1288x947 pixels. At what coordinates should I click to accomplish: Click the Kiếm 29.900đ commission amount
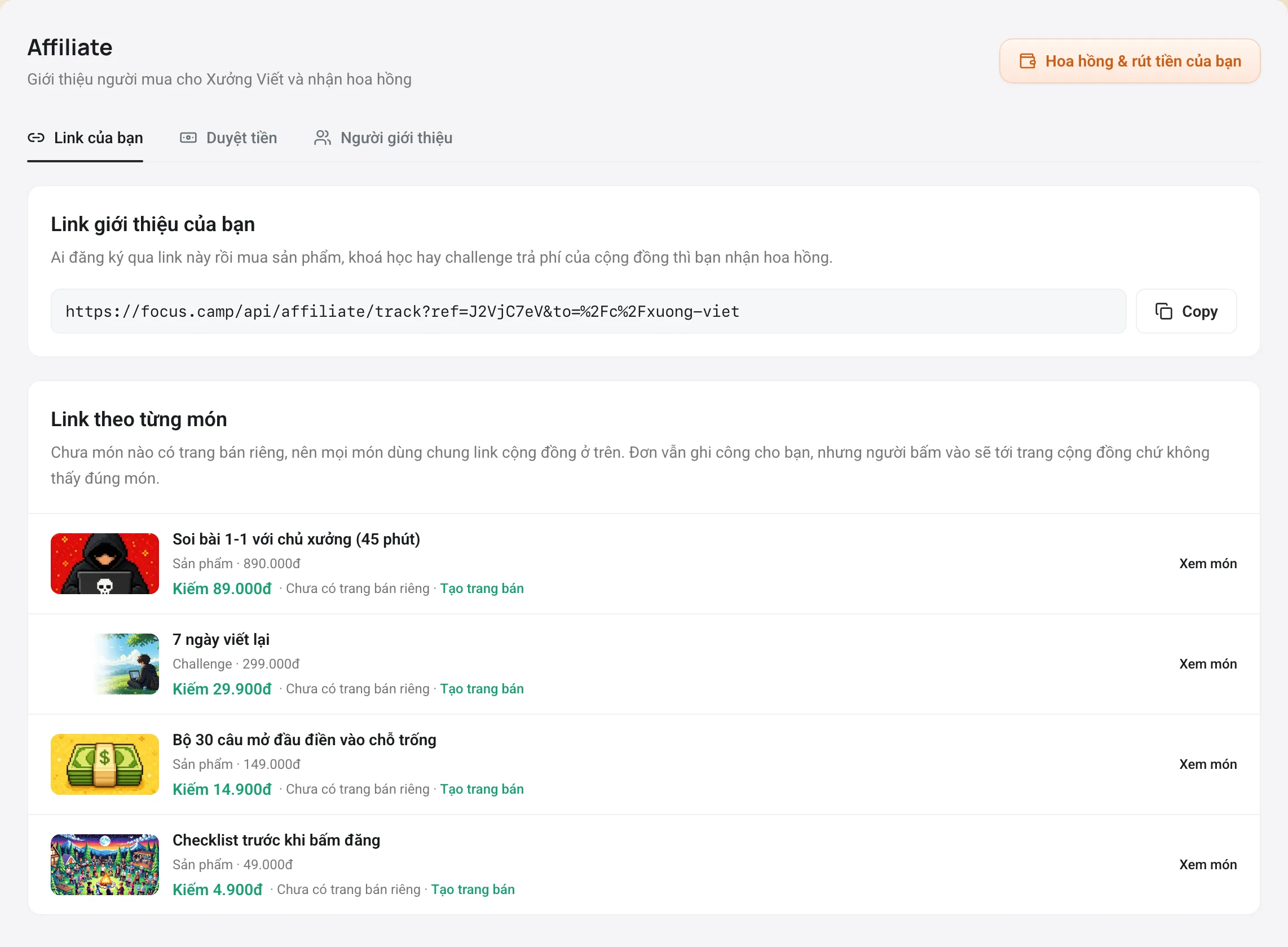pyautogui.click(x=222, y=689)
